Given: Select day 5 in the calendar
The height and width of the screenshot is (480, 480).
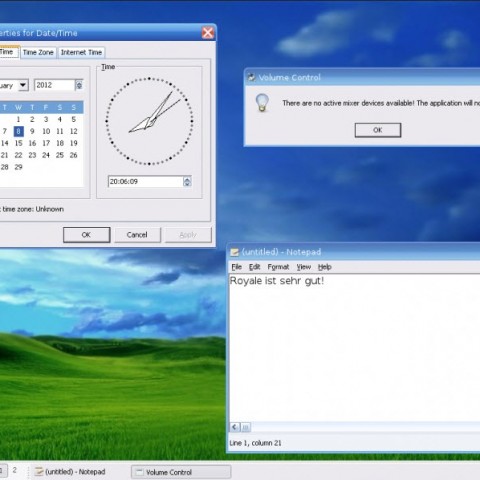Looking at the screenshot, I should (74, 119).
